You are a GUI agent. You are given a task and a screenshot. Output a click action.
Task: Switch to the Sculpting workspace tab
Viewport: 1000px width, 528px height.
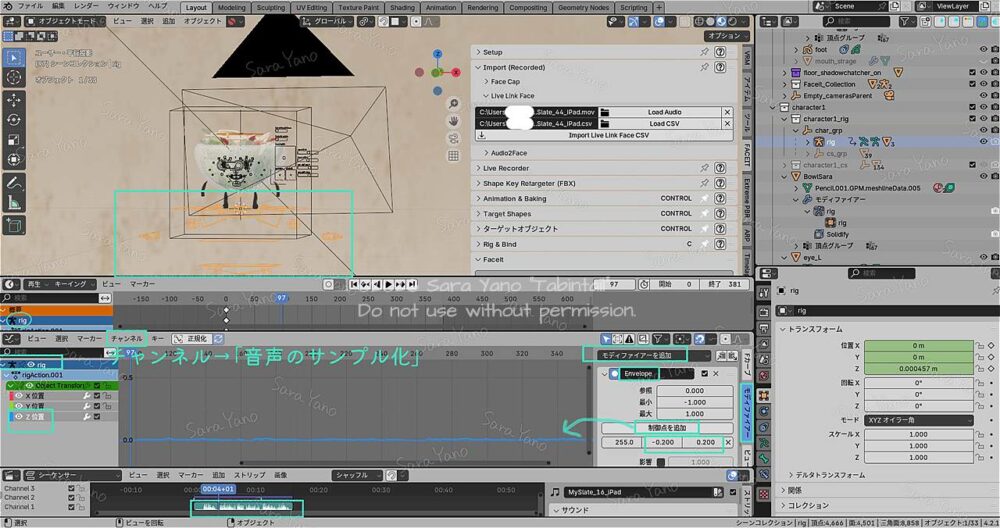[x=271, y=7]
